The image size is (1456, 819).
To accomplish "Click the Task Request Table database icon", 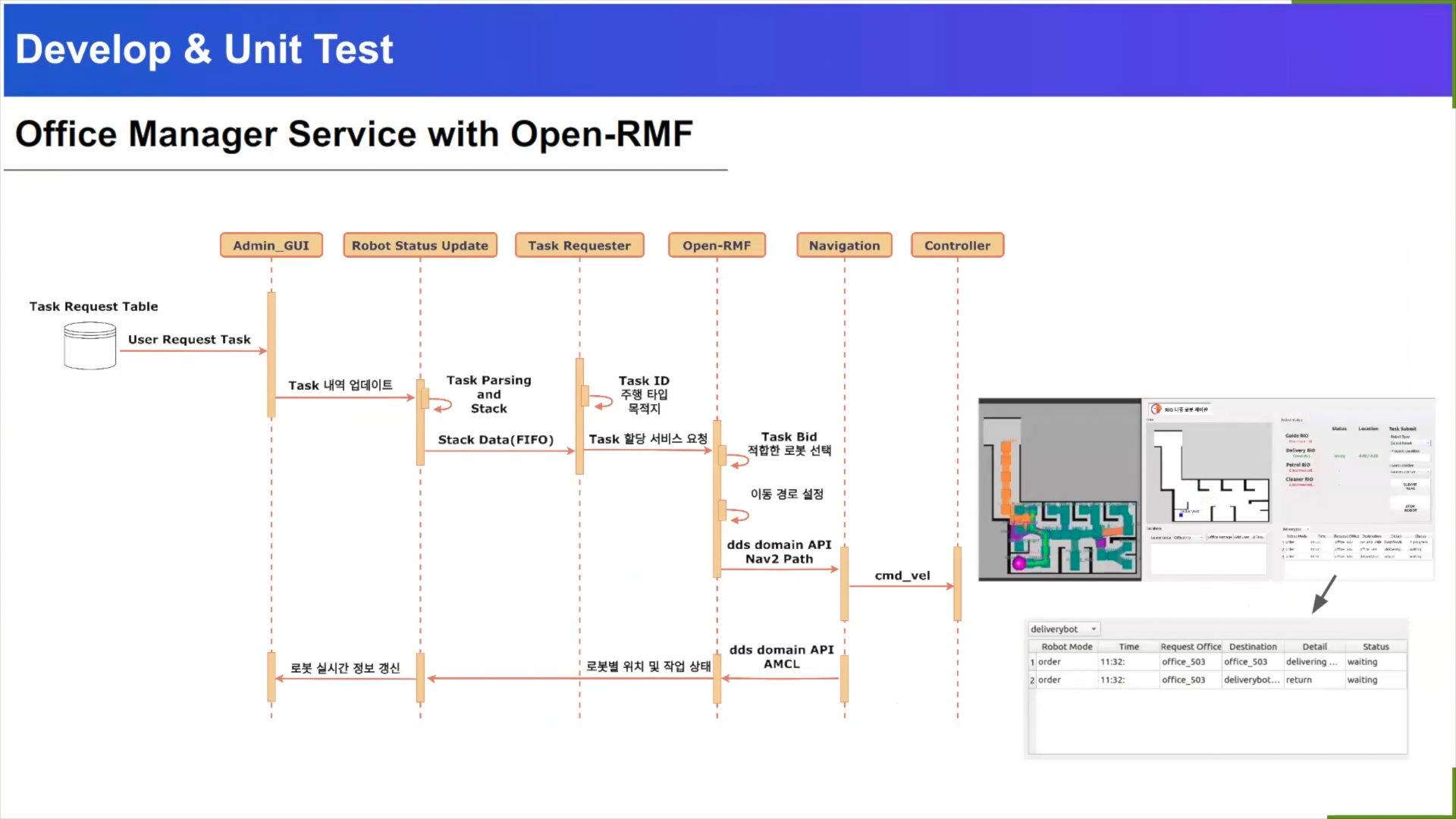I will [x=89, y=346].
